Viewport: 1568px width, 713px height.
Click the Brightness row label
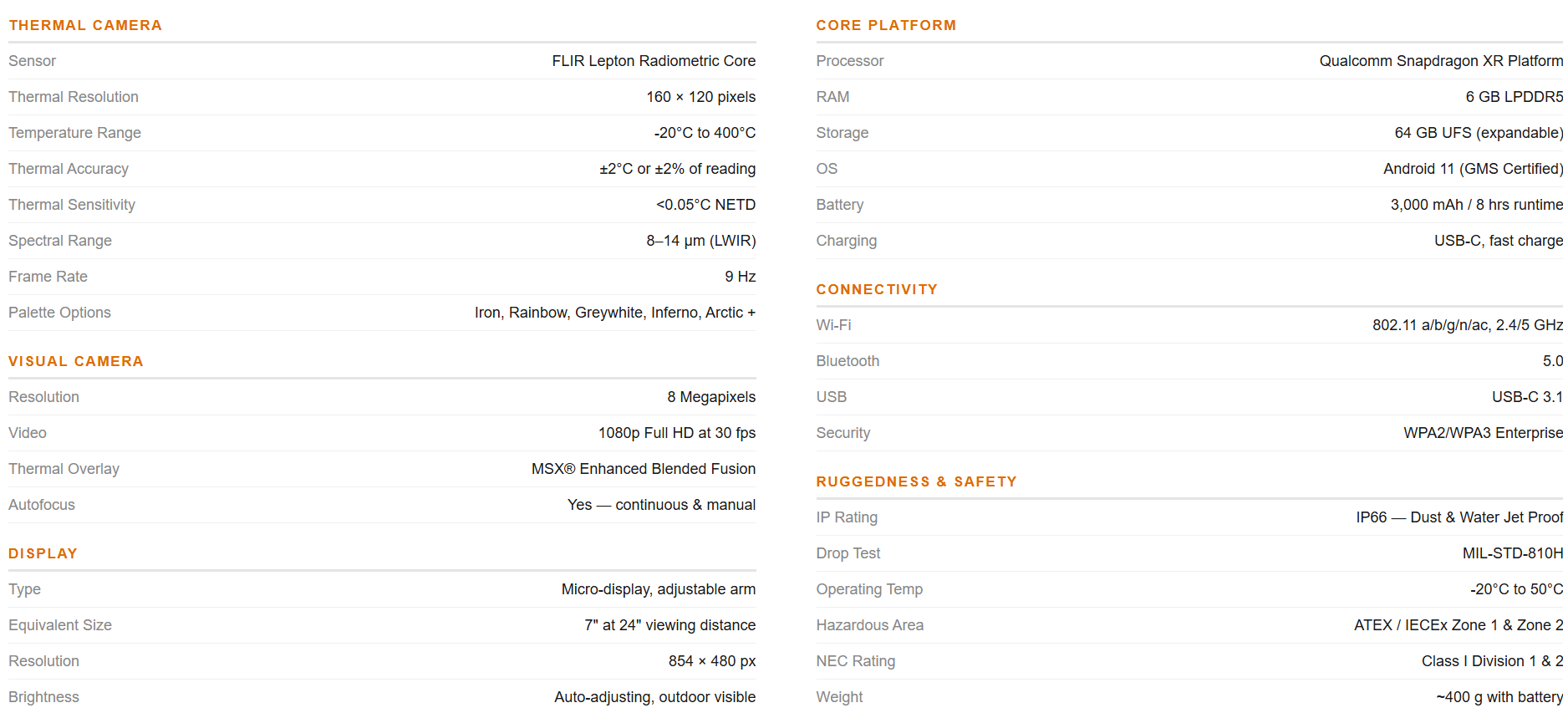point(43,697)
